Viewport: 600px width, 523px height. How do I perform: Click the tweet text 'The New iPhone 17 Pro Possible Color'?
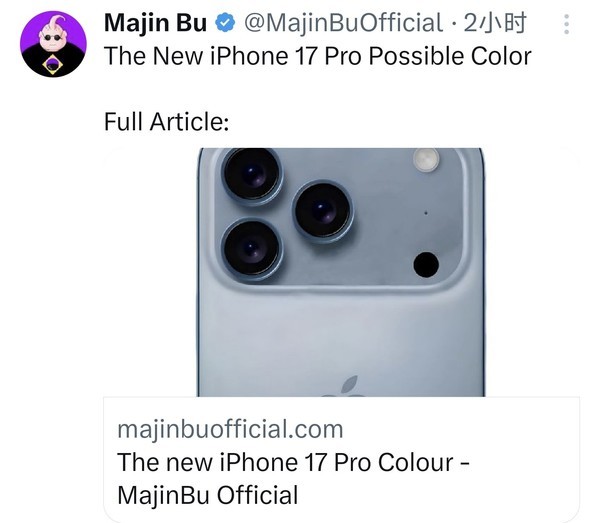coord(318,56)
